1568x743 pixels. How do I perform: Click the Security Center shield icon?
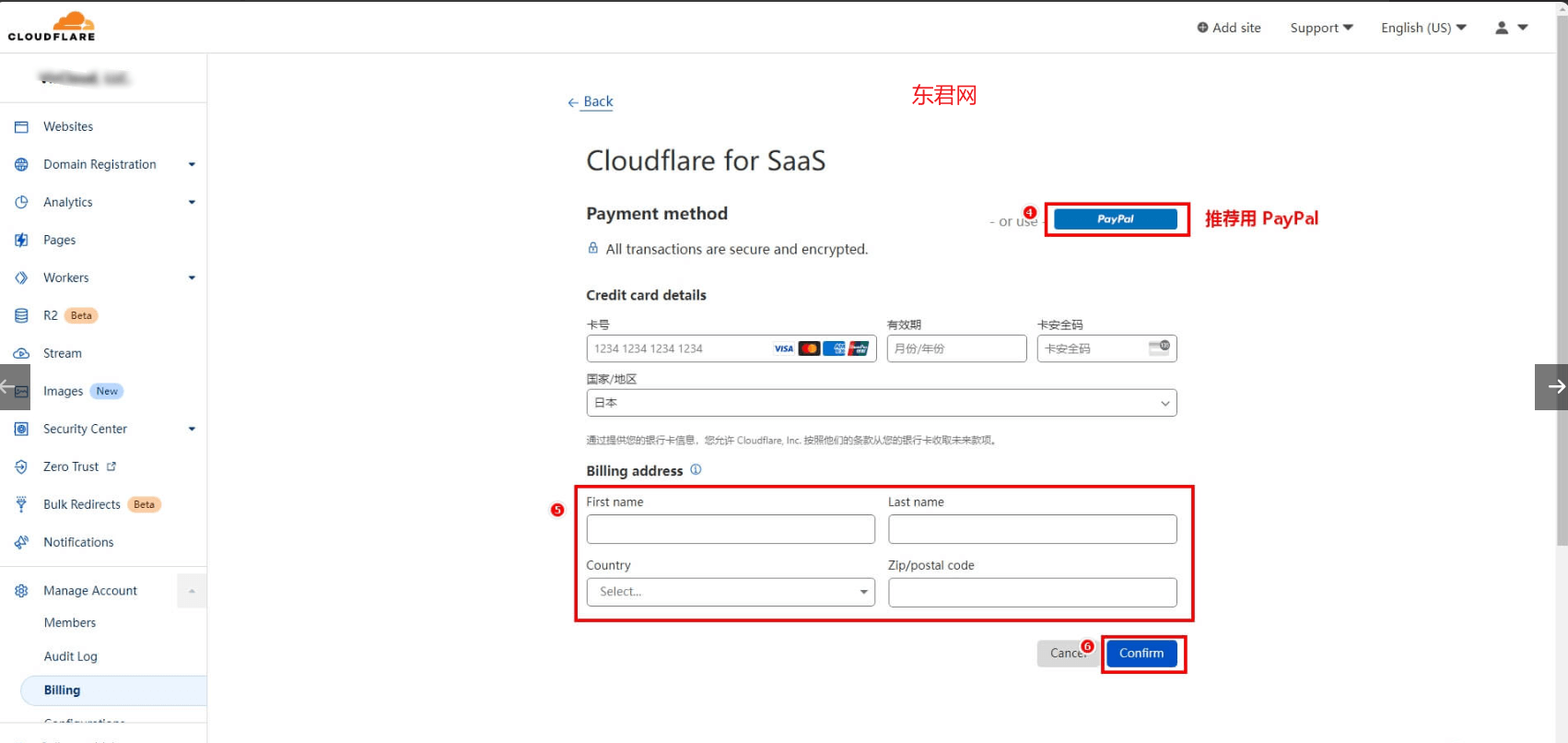tap(21, 429)
